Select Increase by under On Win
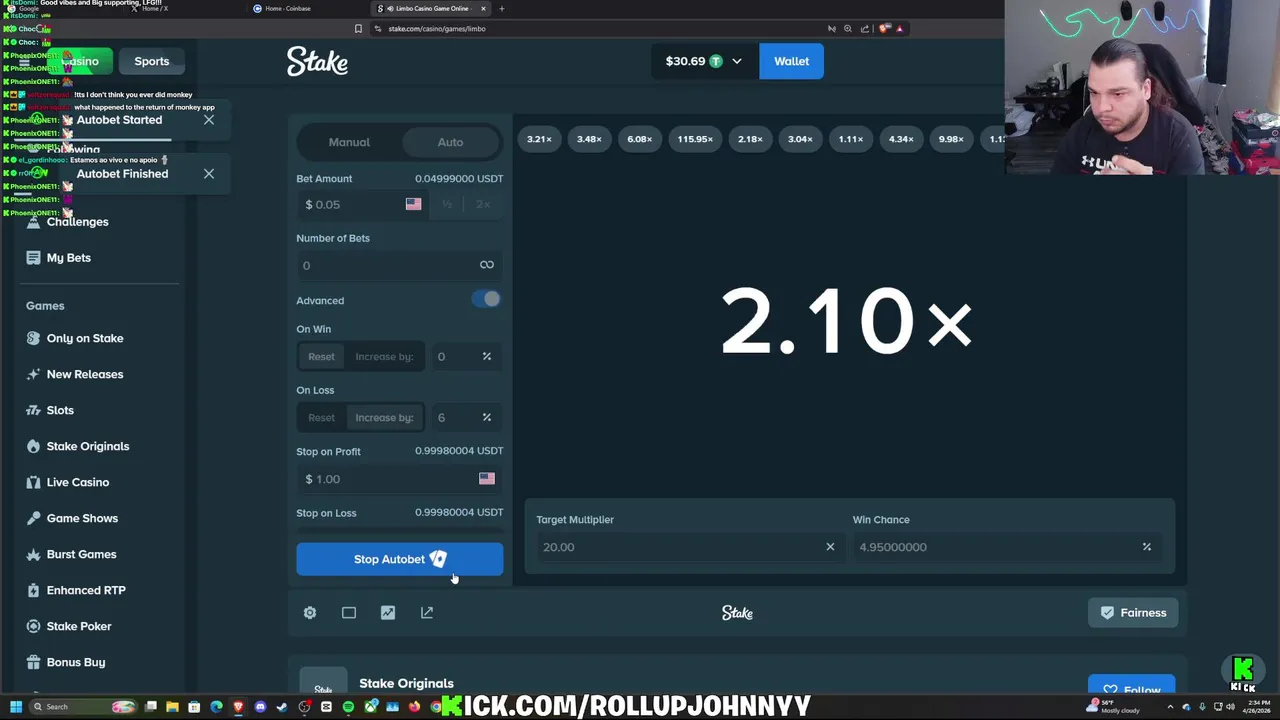1280x720 pixels. (384, 356)
